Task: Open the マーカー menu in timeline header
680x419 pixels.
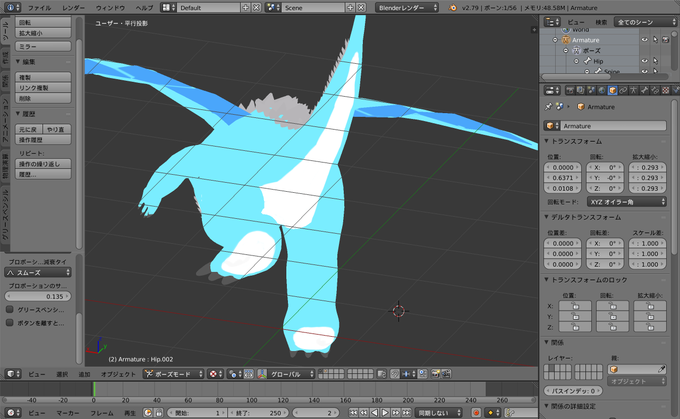Action: [x=68, y=412]
